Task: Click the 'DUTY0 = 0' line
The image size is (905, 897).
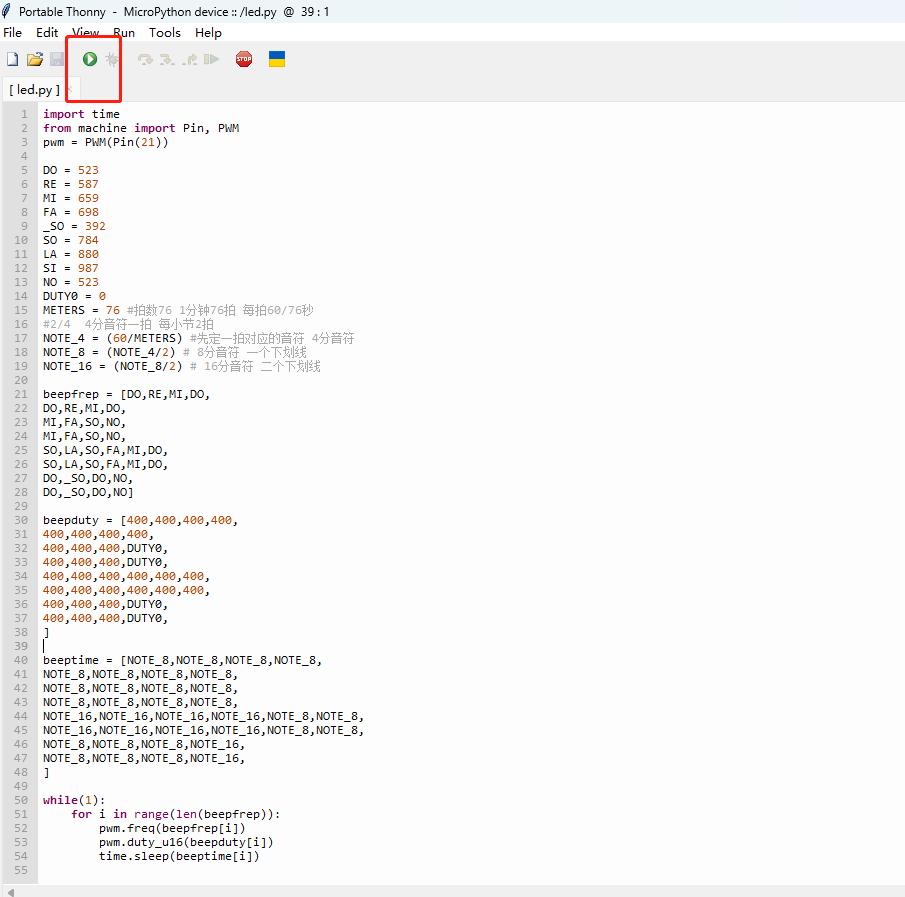Action: click(74, 296)
